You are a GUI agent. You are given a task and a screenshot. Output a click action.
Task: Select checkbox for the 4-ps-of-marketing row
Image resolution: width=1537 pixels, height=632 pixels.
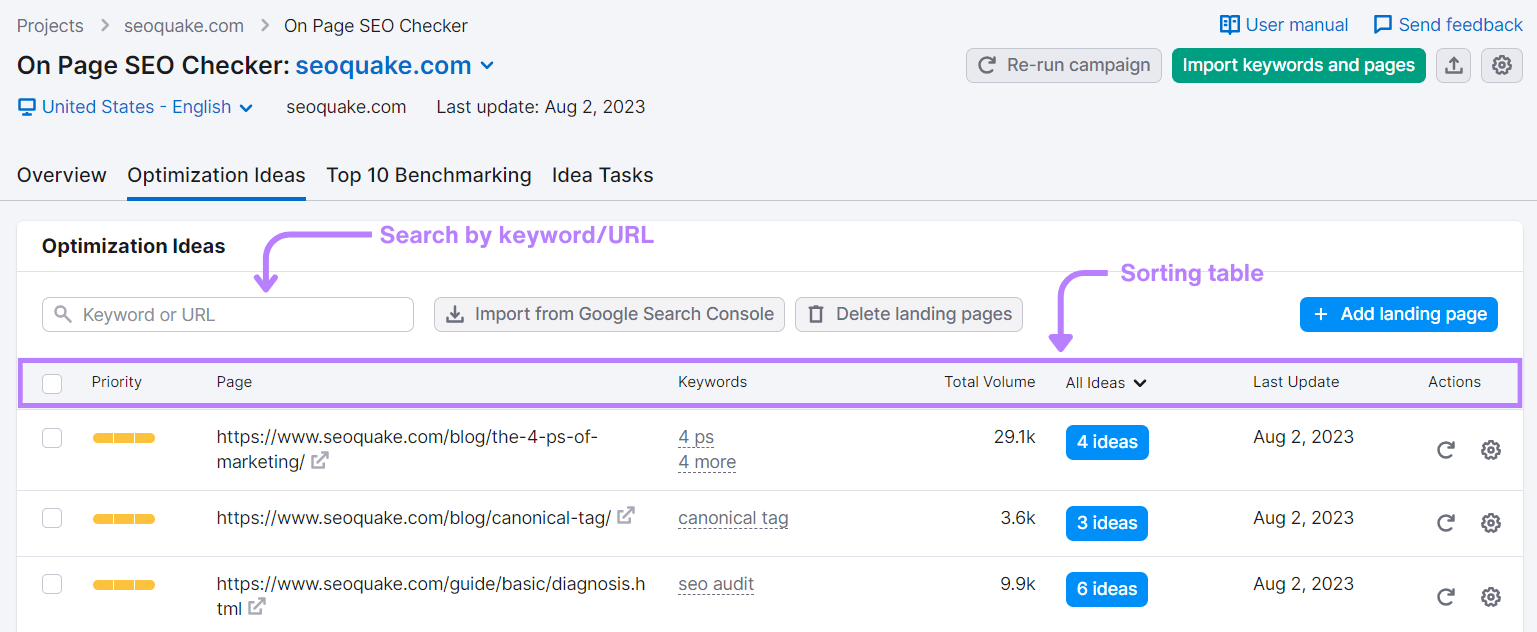point(52,438)
